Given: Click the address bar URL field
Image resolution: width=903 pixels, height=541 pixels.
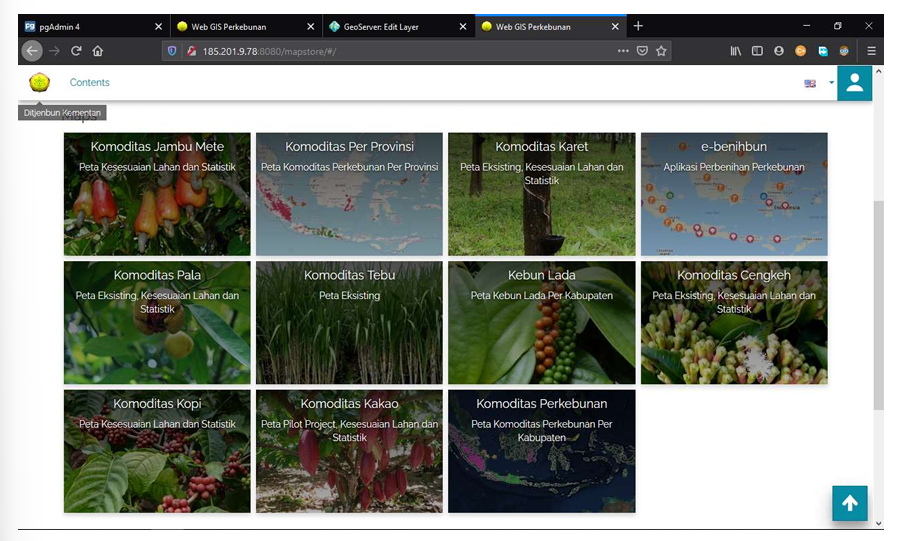Looking at the screenshot, I should click(x=400, y=51).
